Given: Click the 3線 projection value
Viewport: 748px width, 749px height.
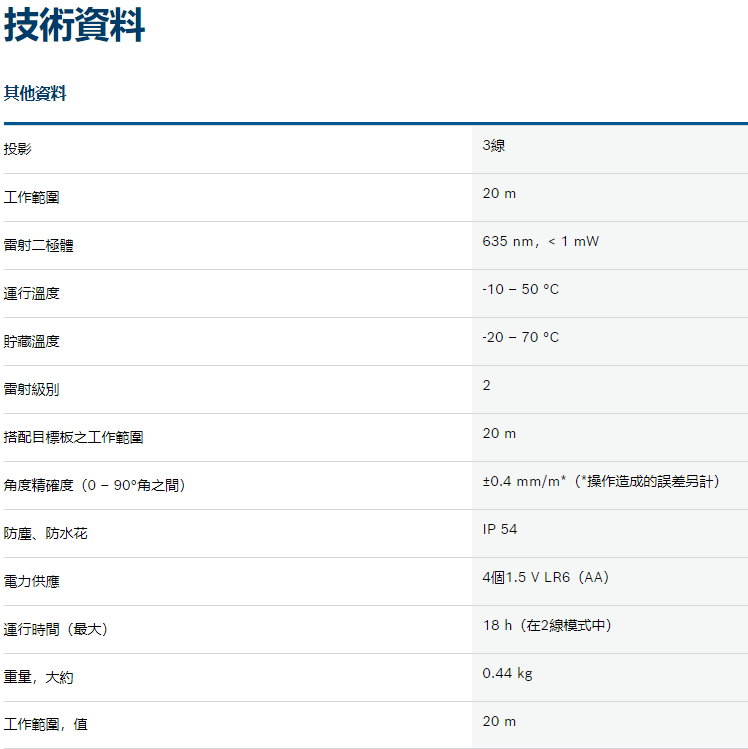Looking at the screenshot, I should tap(494, 146).
